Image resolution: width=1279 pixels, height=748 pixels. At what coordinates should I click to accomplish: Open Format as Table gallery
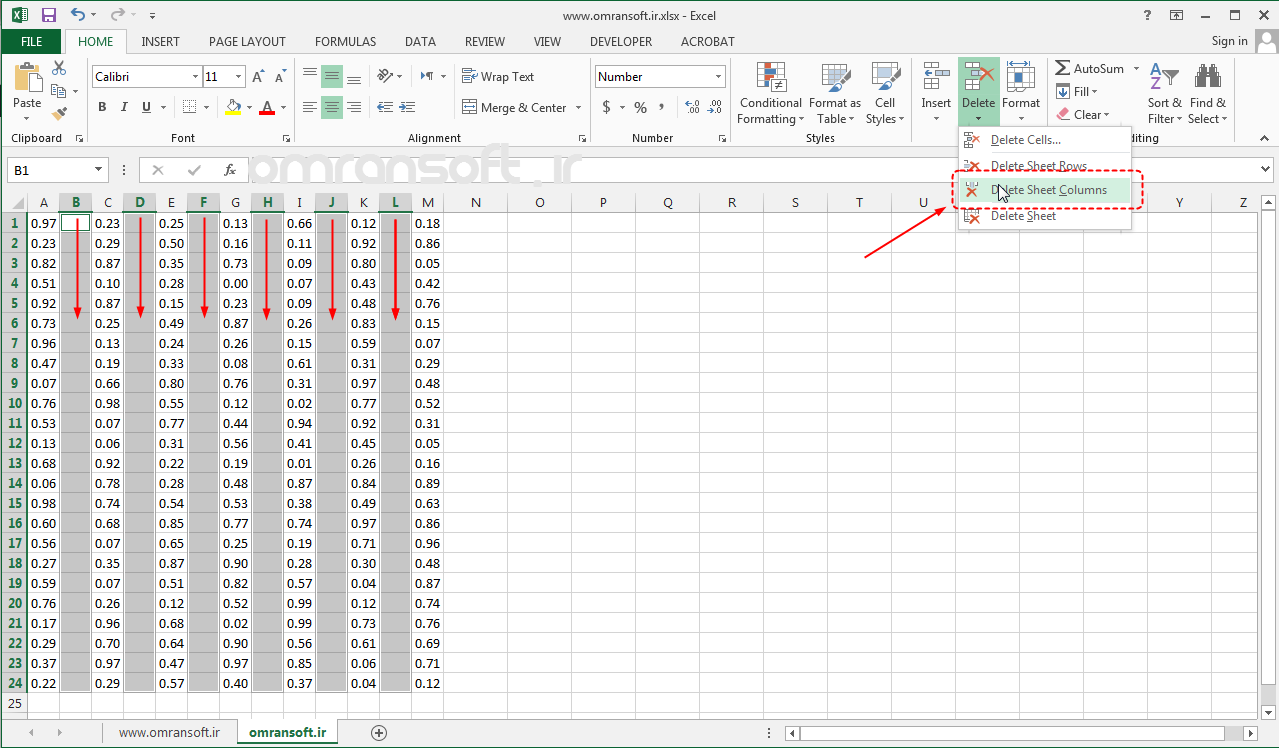pyautogui.click(x=834, y=93)
